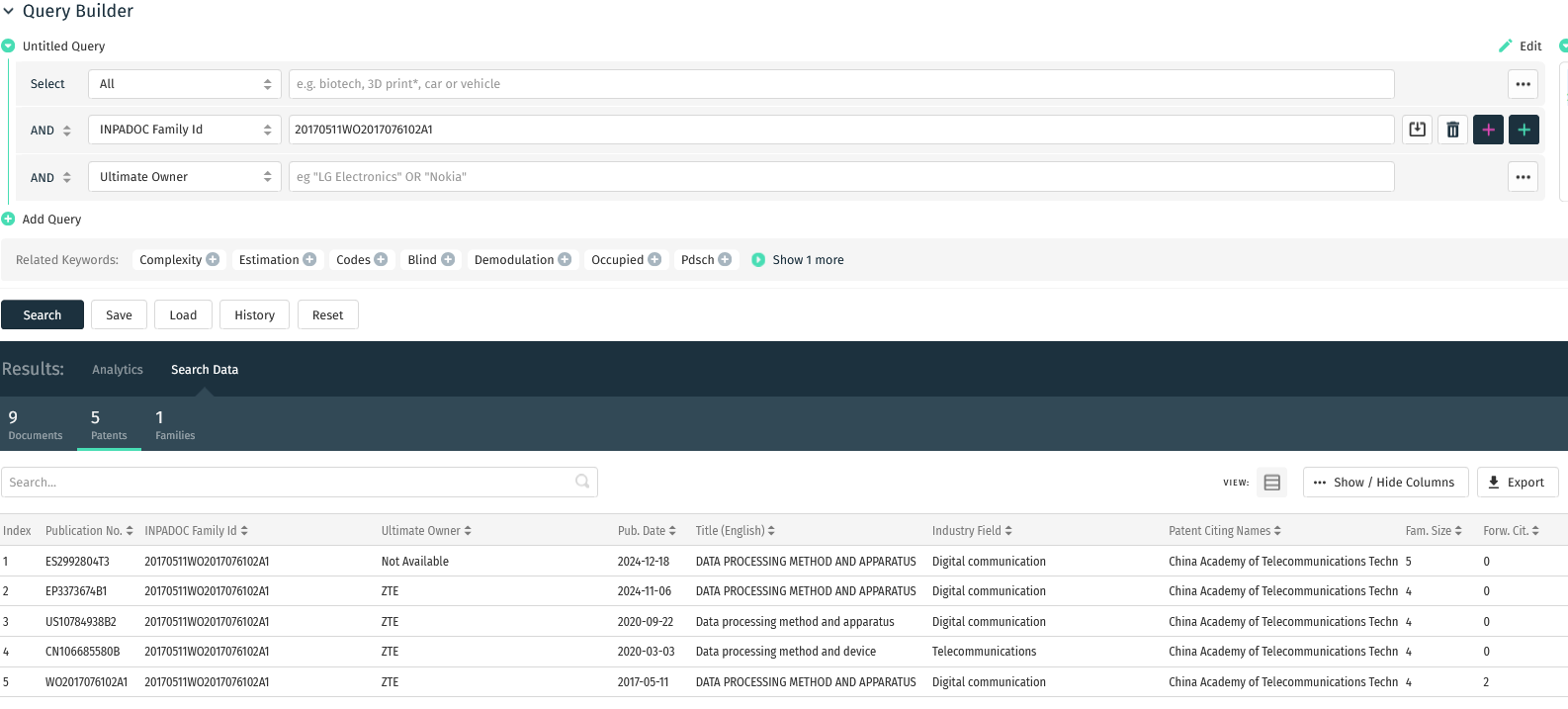This screenshot has width=1568, height=709.
Task: Add the Blind related keyword
Action: pos(448,259)
